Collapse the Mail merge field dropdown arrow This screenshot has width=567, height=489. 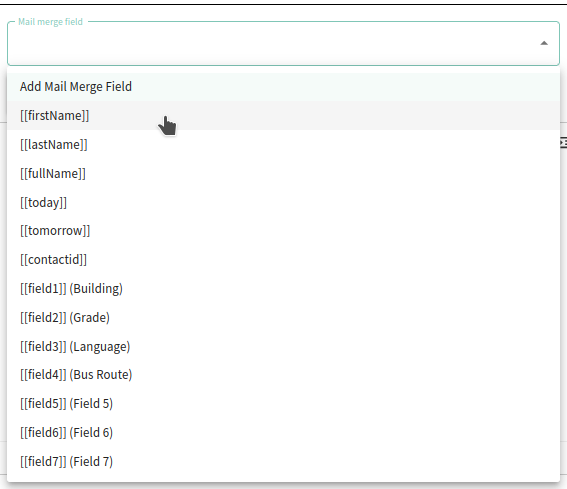[543, 43]
